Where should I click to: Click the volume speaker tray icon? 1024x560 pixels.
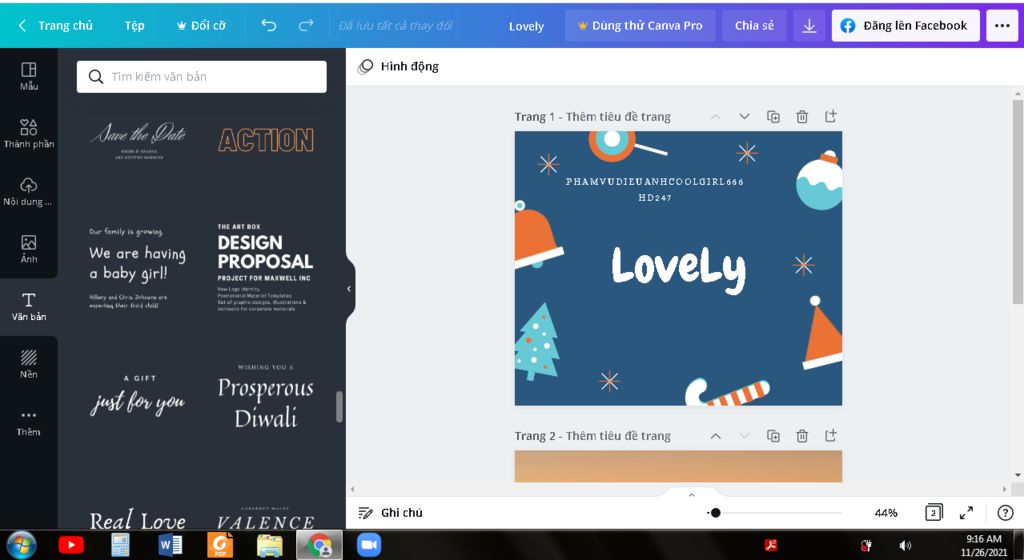coord(905,546)
